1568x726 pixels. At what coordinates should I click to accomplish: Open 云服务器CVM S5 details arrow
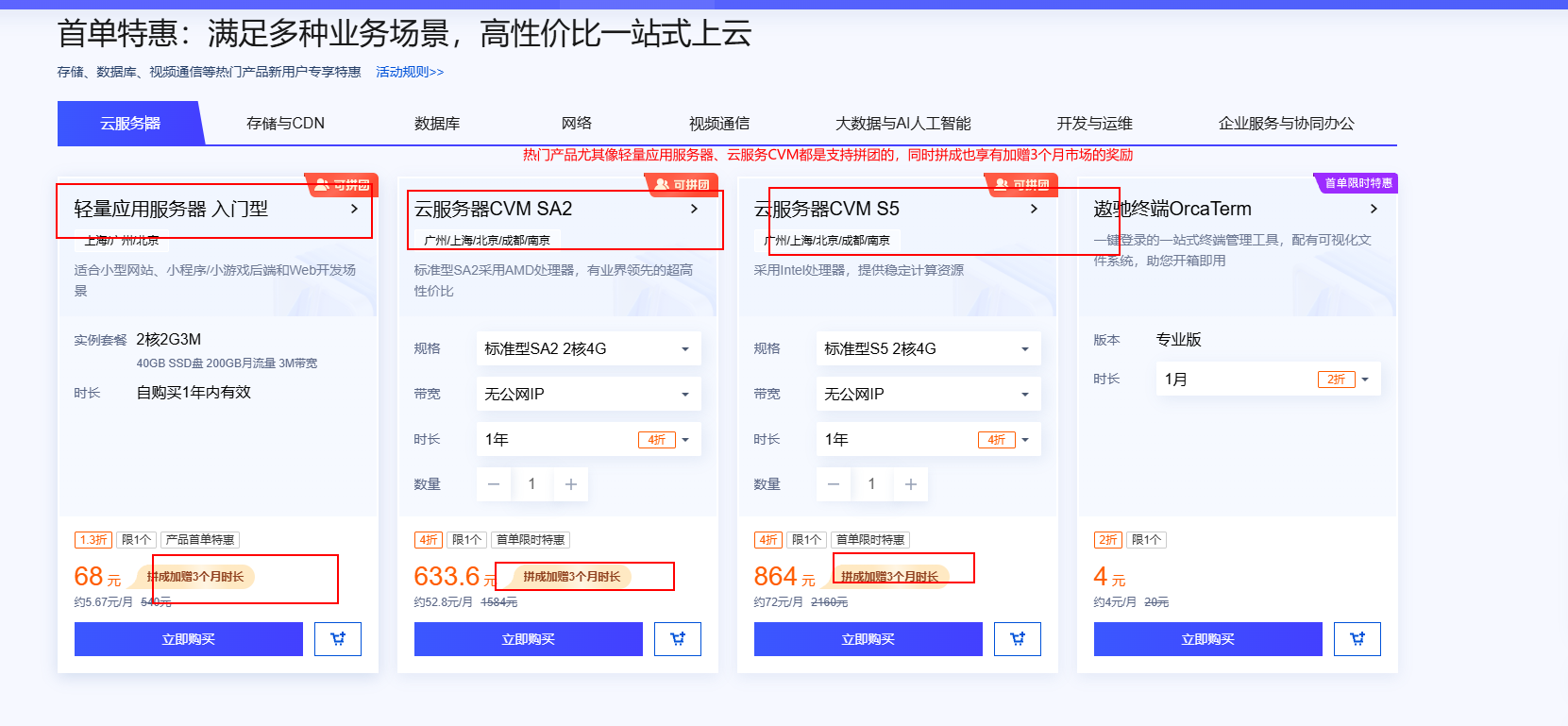pyautogui.click(x=1034, y=209)
